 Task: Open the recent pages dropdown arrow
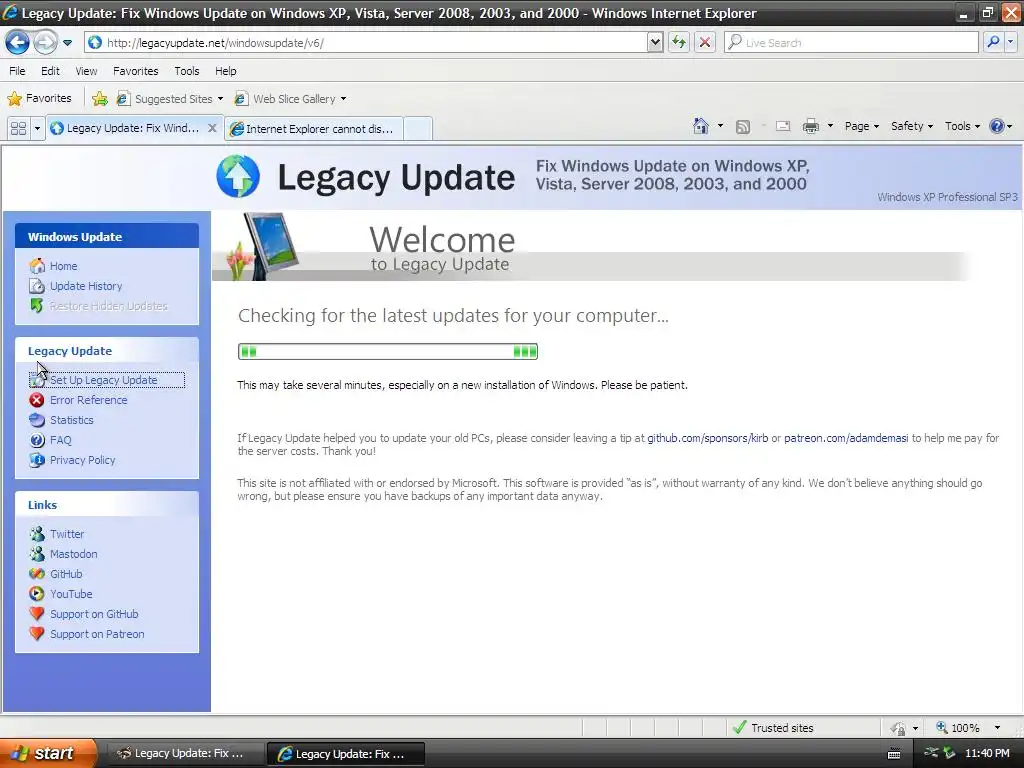click(x=67, y=43)
